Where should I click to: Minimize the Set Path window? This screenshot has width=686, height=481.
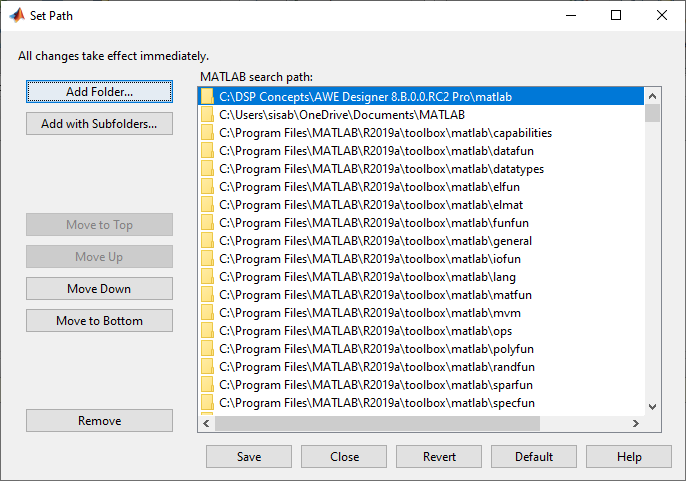(571, 15)
